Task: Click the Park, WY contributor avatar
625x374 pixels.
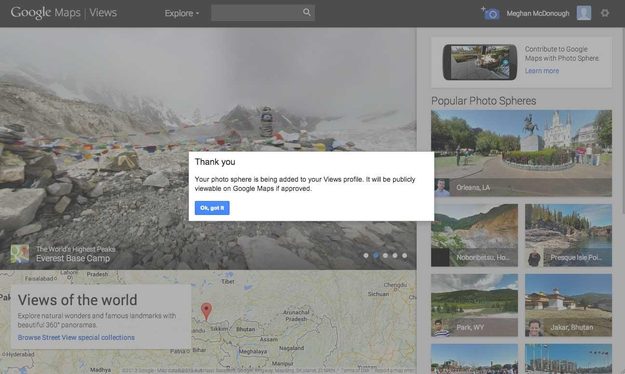Action: tap(440, 327)
